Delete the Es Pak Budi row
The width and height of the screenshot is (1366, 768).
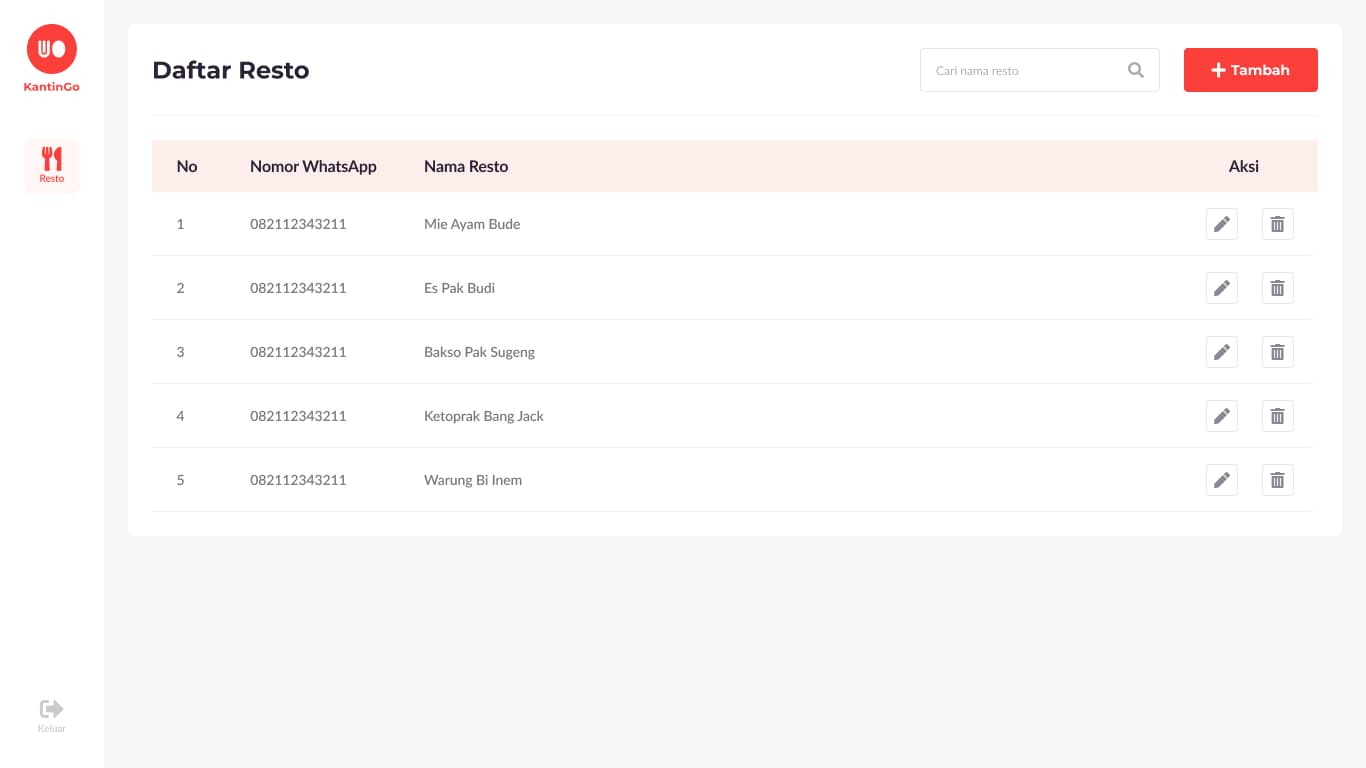(x=1278, y=288)
